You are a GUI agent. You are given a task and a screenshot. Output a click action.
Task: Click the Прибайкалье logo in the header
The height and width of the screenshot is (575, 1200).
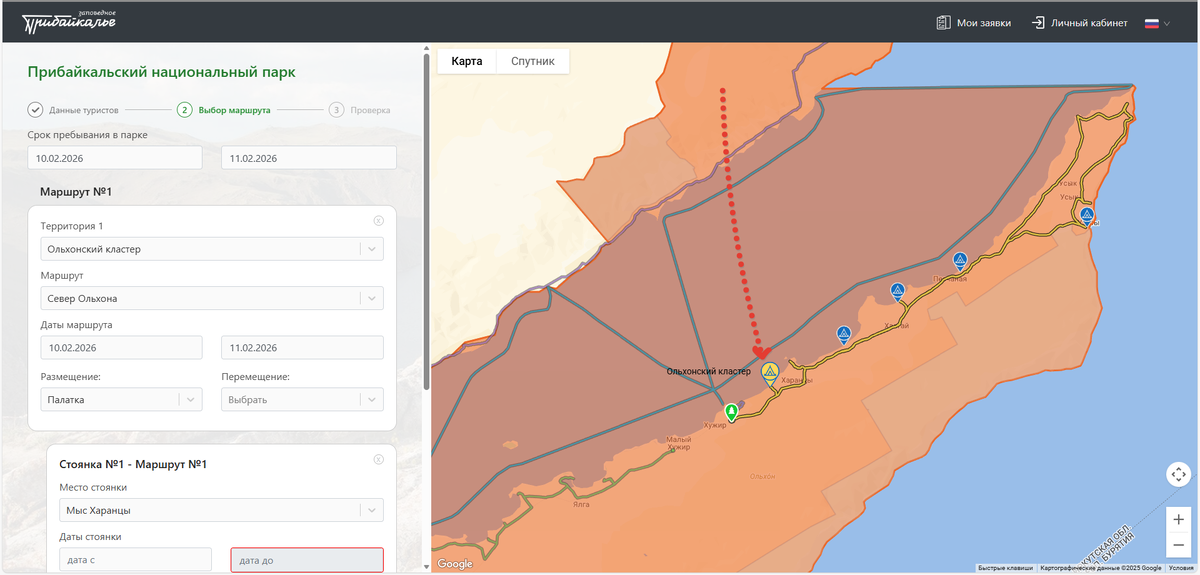tap(69, 20)
